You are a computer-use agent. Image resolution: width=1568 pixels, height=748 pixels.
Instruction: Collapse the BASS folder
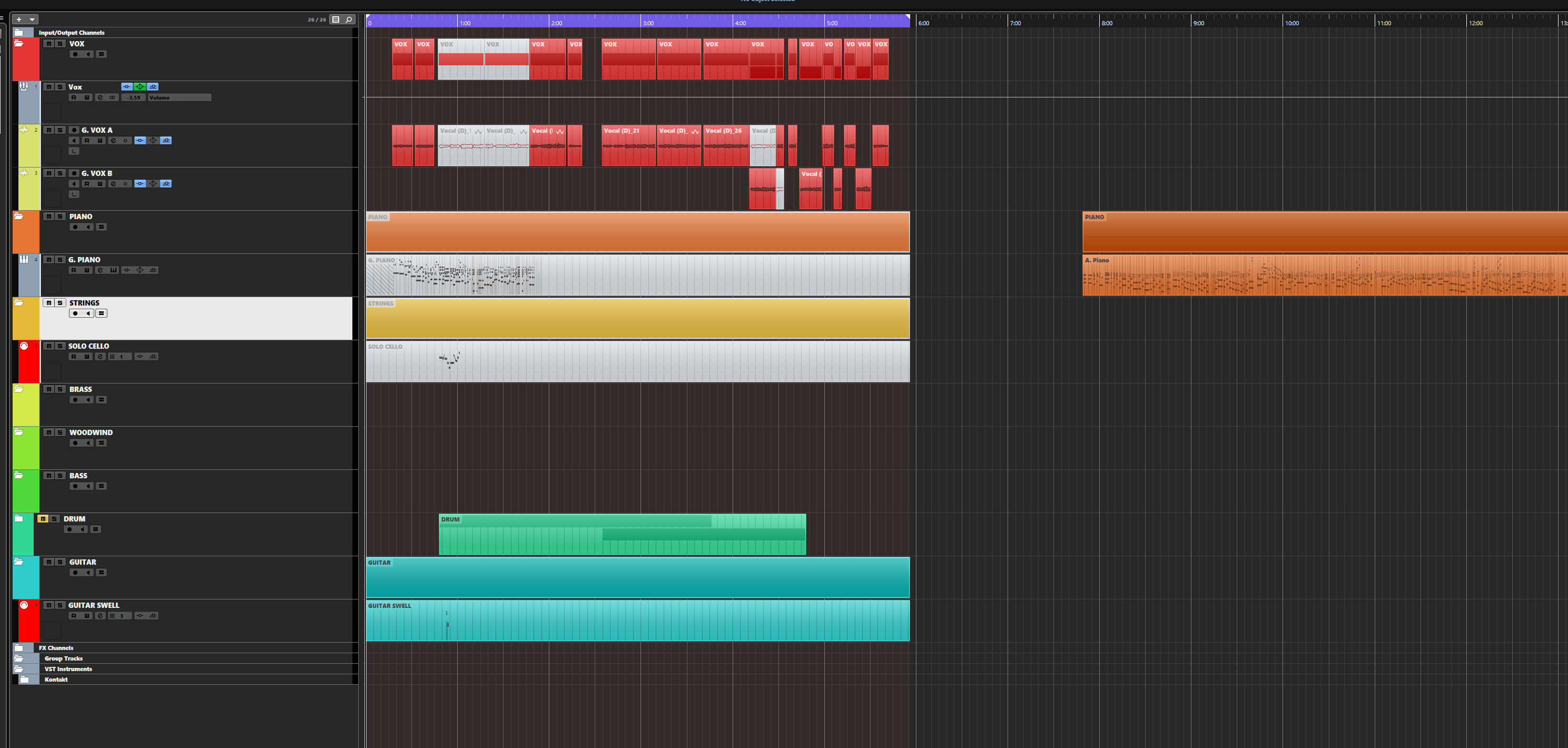pyautogui.click(x=19, y=475)
